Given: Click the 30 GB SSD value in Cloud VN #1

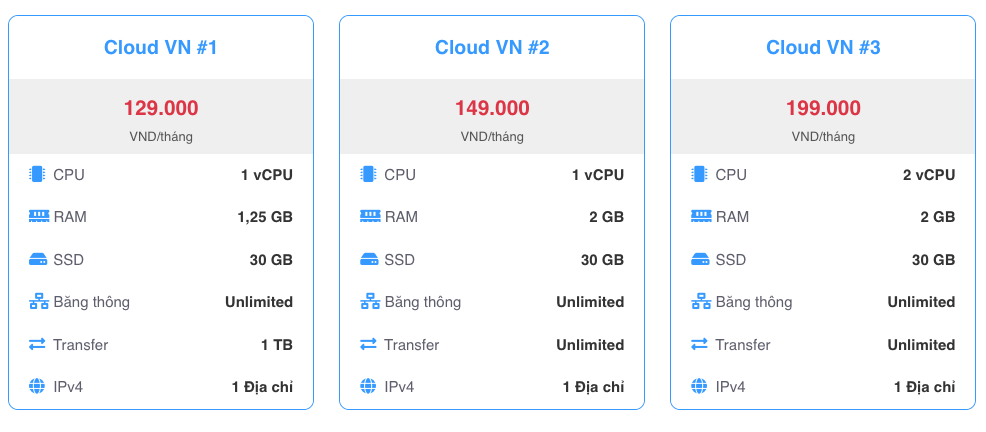Looking at the screenshot, I should pos(271,260).
